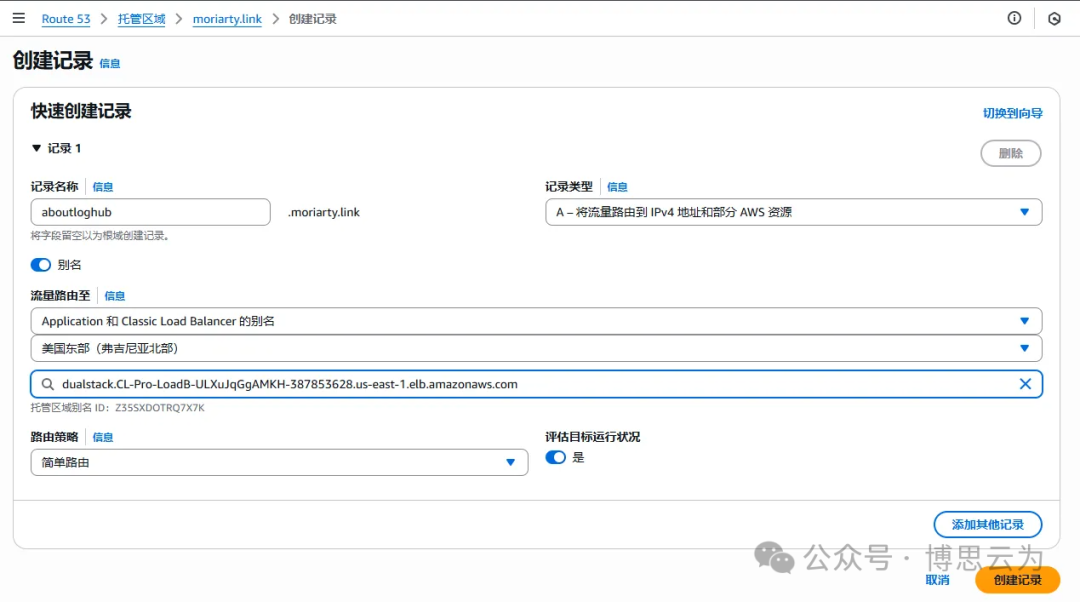
Task: Clear the load balancer search field with X
Action: pyautogui.click(x=1025, y=384)
